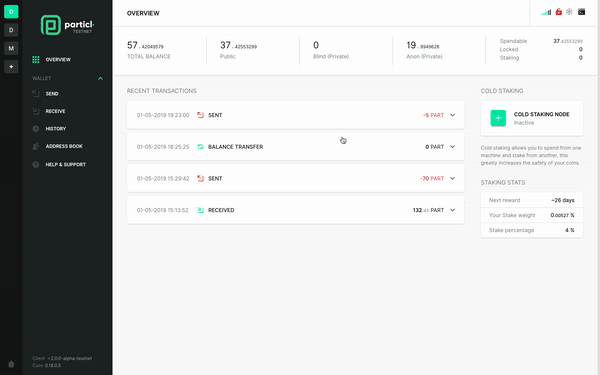Click the Next reward ~26 days row
This screenshot has width=600, height=375.
tap(532, 200)
